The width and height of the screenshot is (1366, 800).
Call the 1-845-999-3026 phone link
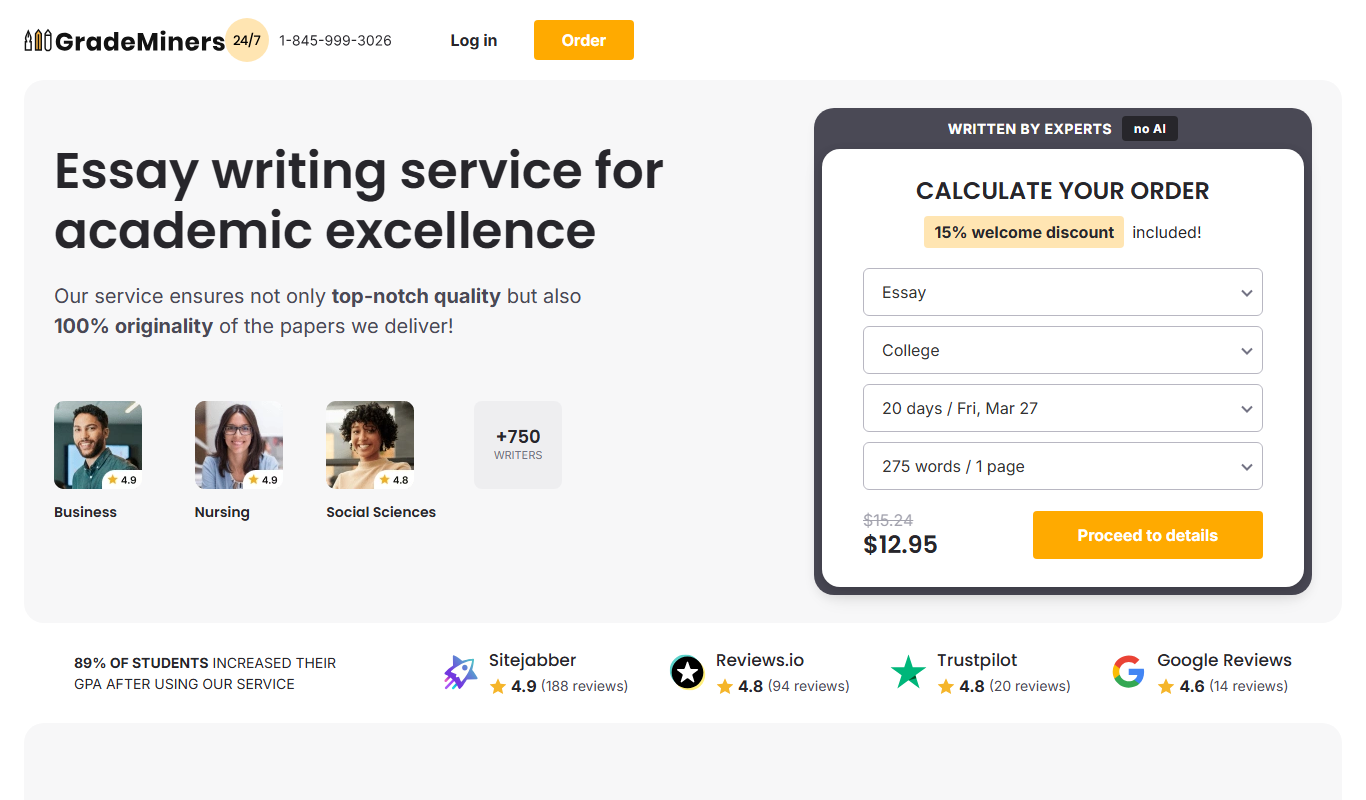pyautogui.click(x=335, y=40)
